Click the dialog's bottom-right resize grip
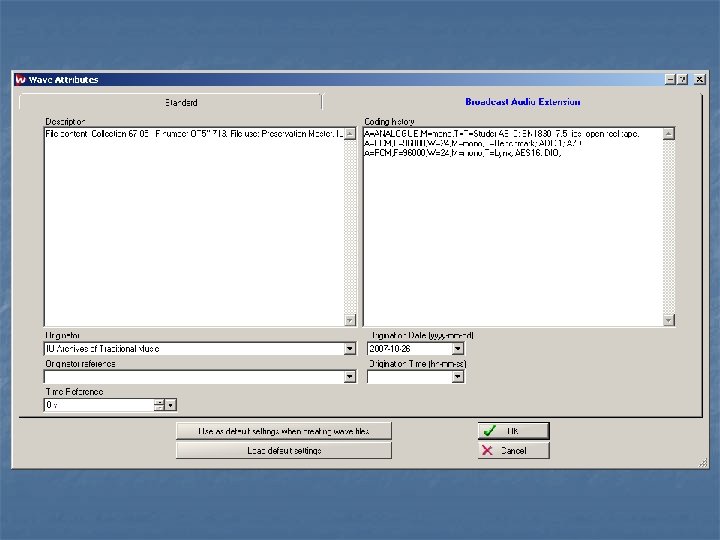 (703, 463)
